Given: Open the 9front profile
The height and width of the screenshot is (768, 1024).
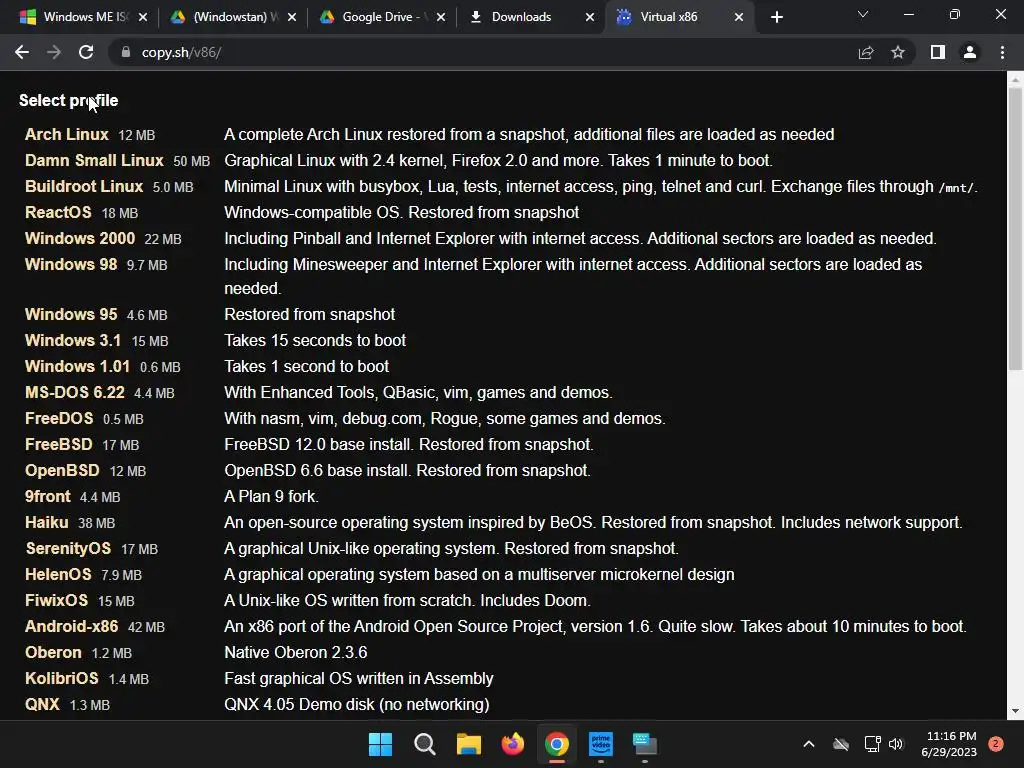Looking at the screenshot, I should [x=47, y=496].
